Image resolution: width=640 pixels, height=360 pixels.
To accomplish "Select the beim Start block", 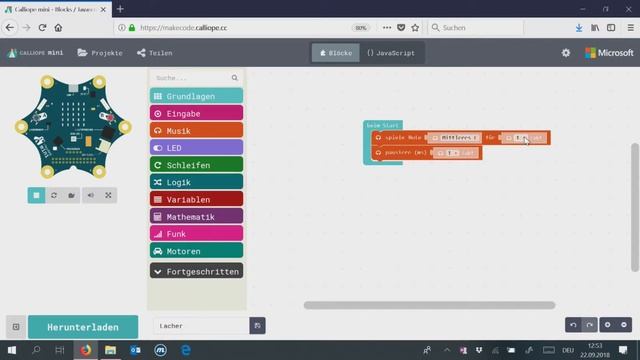I will (382, 125).
